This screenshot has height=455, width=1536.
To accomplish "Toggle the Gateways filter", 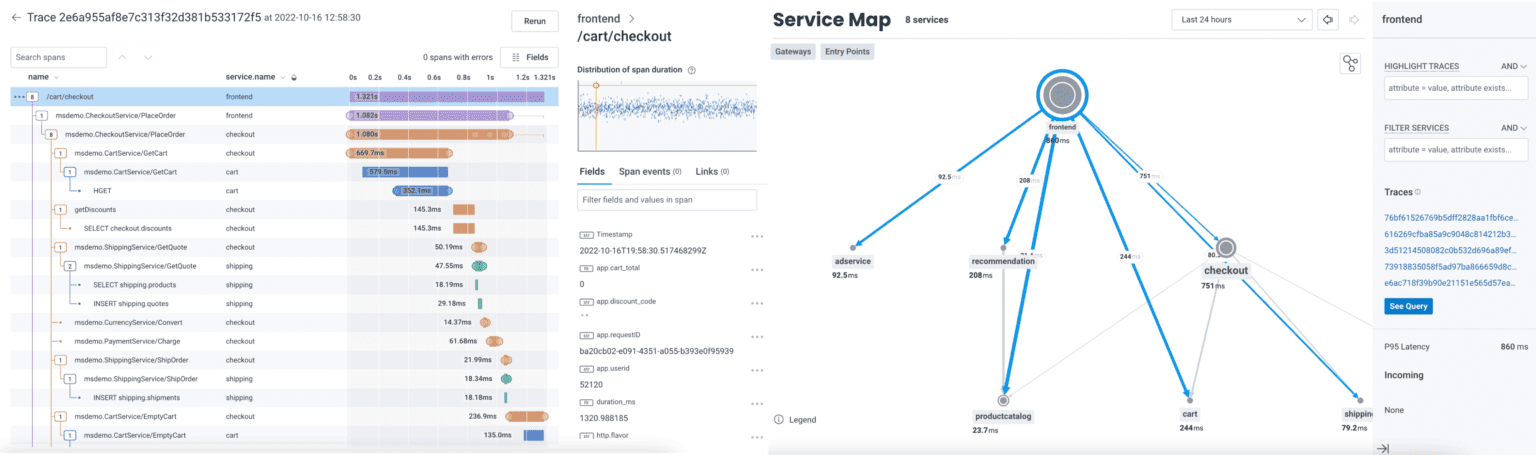I will [x=793, y=52].
